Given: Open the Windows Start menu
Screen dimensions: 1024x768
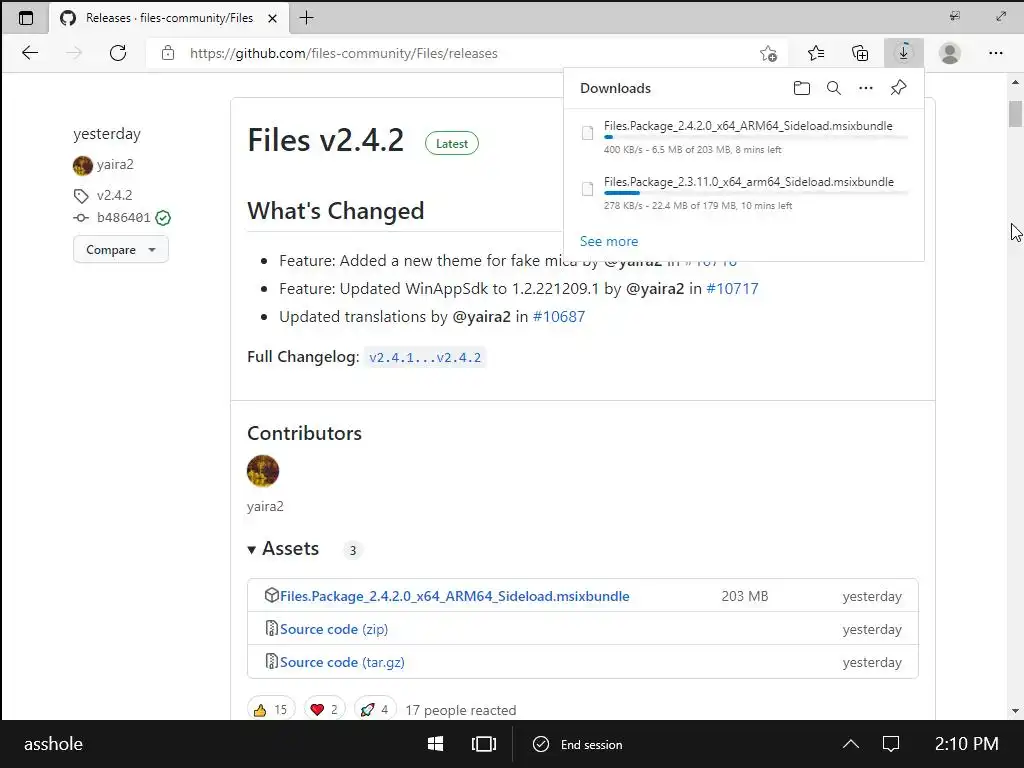Looking at the screenshot, I should point(436,744).
